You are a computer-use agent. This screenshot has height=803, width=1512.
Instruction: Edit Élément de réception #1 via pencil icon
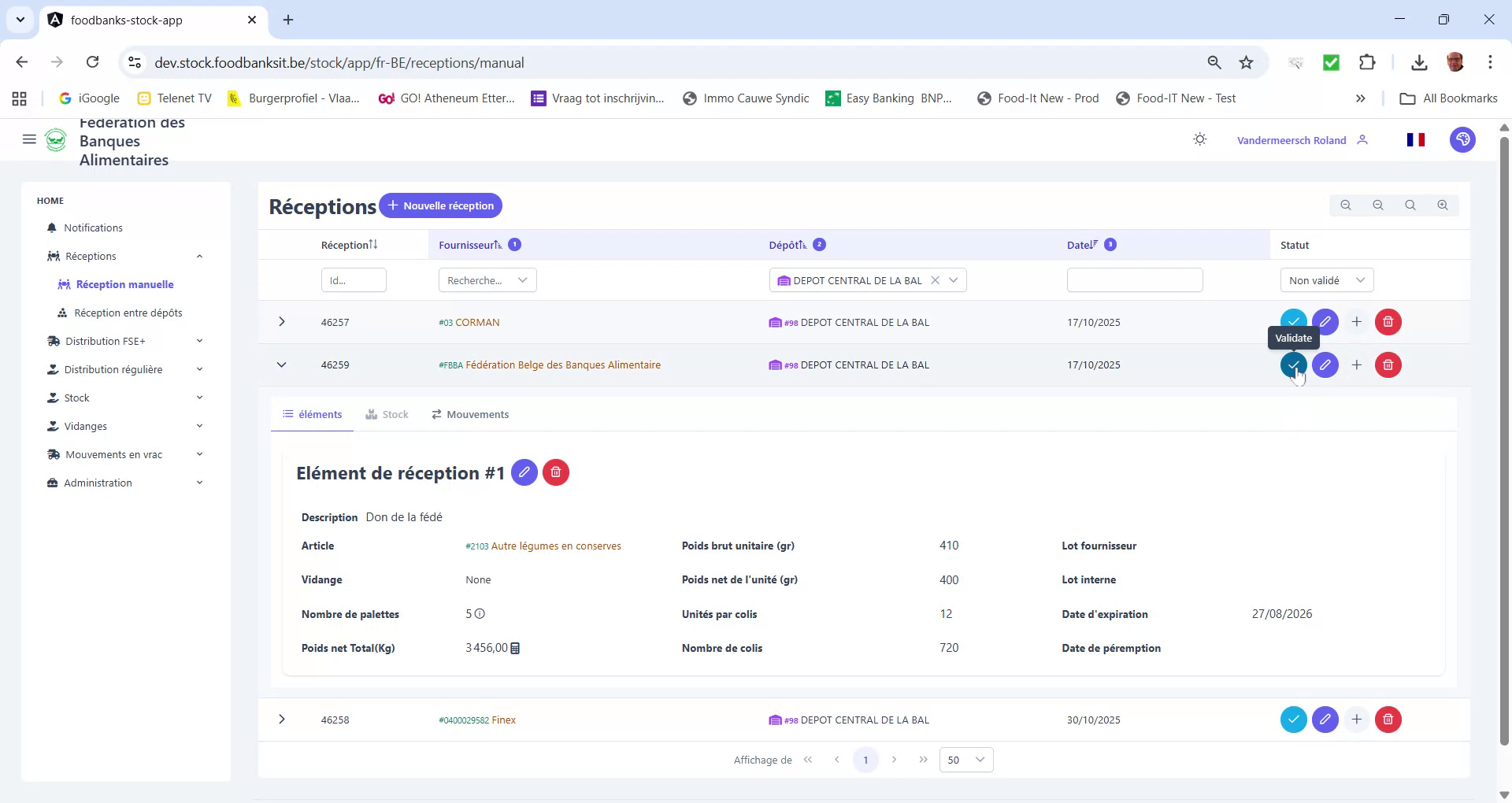(x=524, y=472)
